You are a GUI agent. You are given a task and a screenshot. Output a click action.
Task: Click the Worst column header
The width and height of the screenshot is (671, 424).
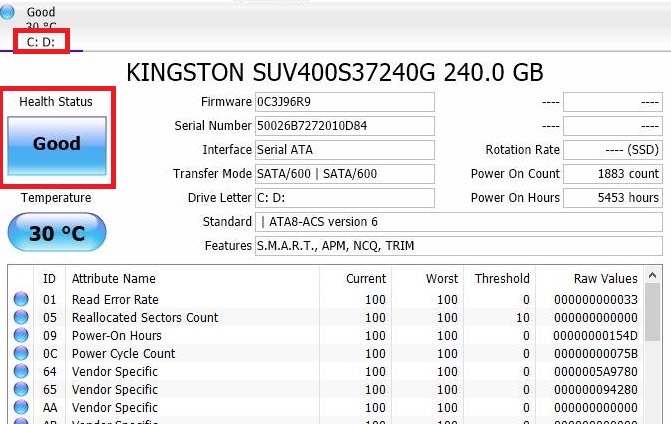442,279
